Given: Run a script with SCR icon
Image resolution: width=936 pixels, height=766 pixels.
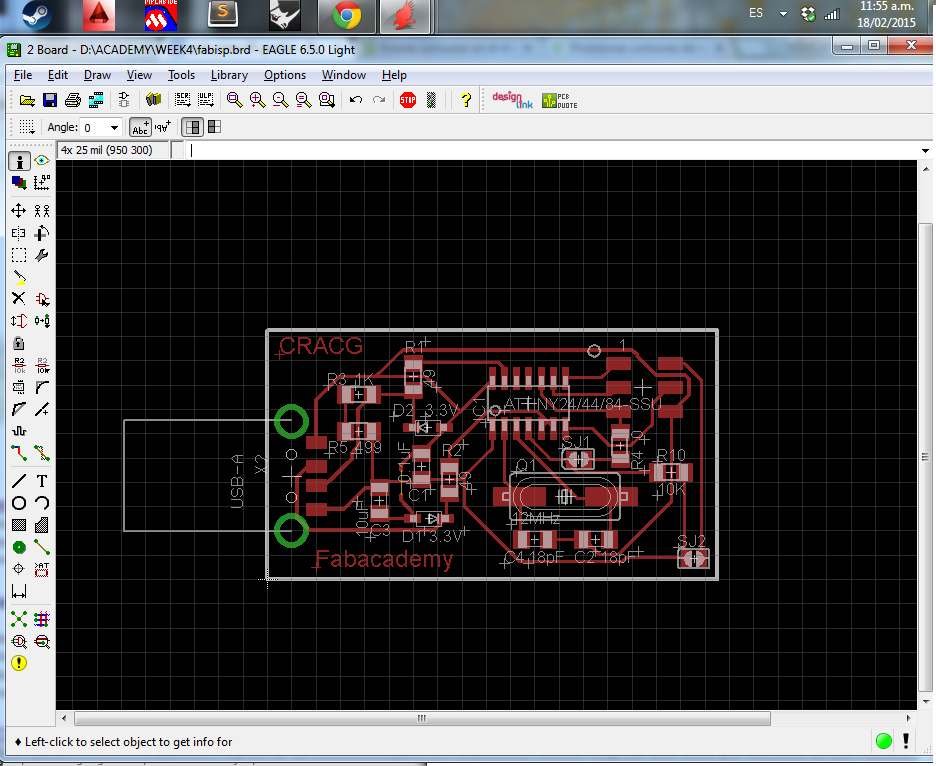Looking at the screenshot, I should coord(182,100).
